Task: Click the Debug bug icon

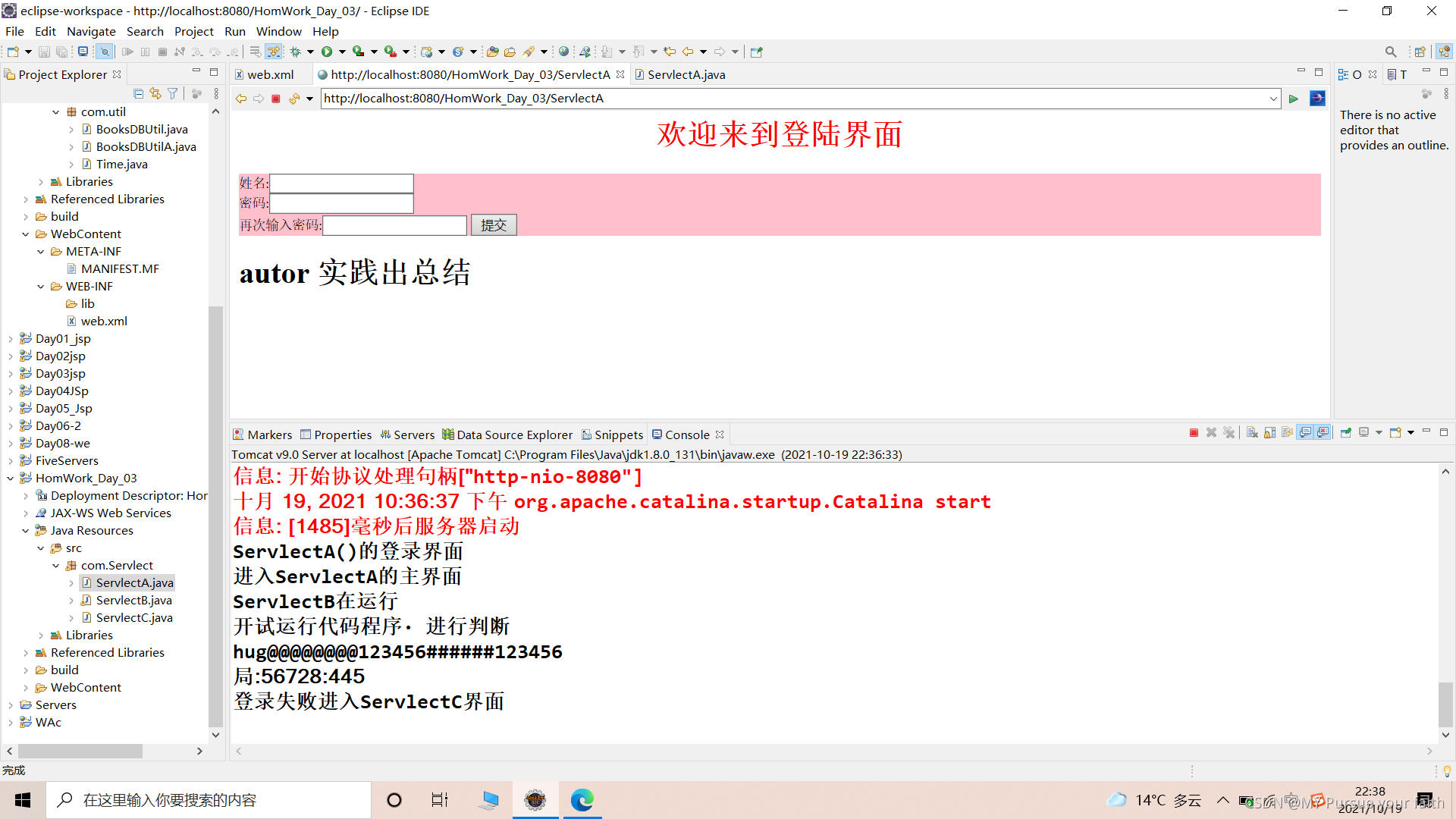Action: tap(296, 52)
